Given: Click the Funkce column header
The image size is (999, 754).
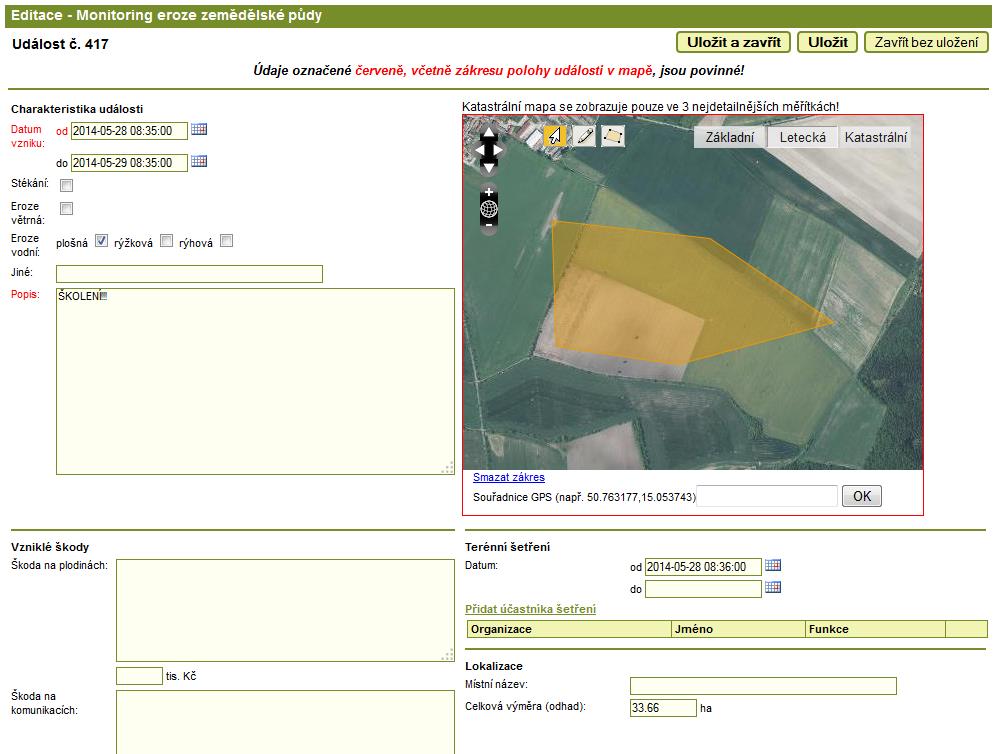Looking at the screenshot, I should click(876, 629).
